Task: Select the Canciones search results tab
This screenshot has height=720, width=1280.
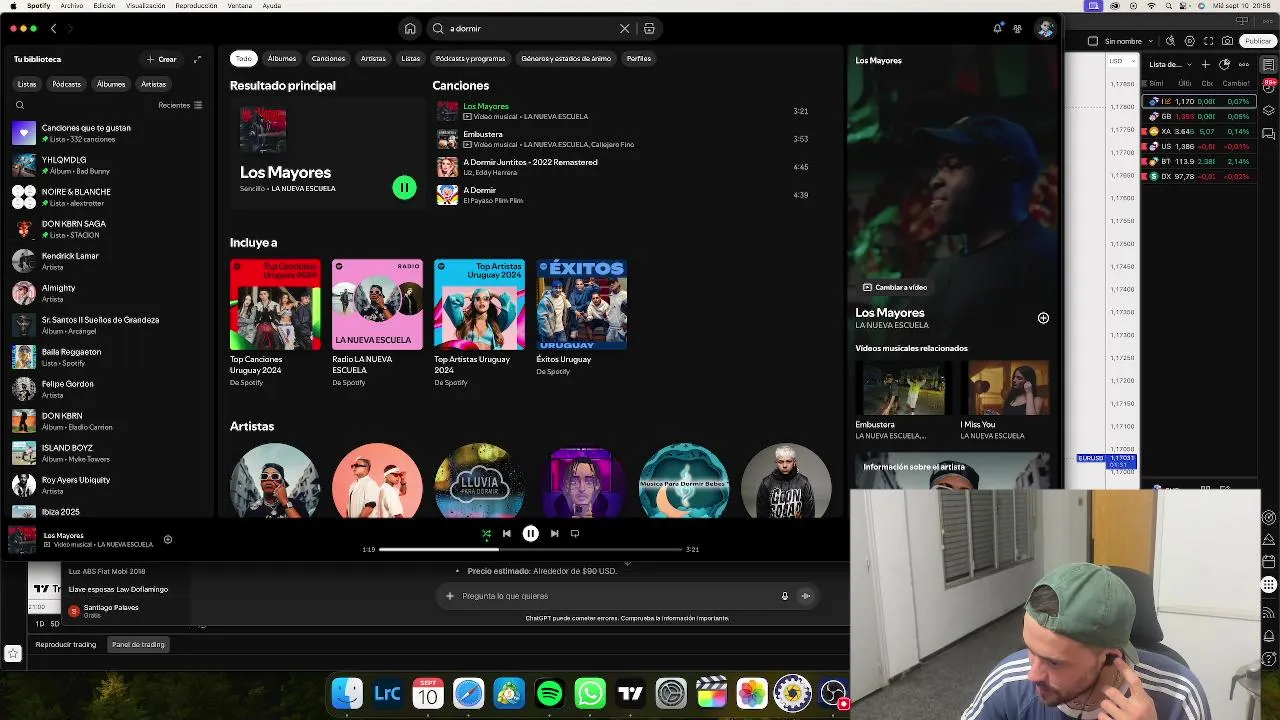Action: [x=328, y=58]
